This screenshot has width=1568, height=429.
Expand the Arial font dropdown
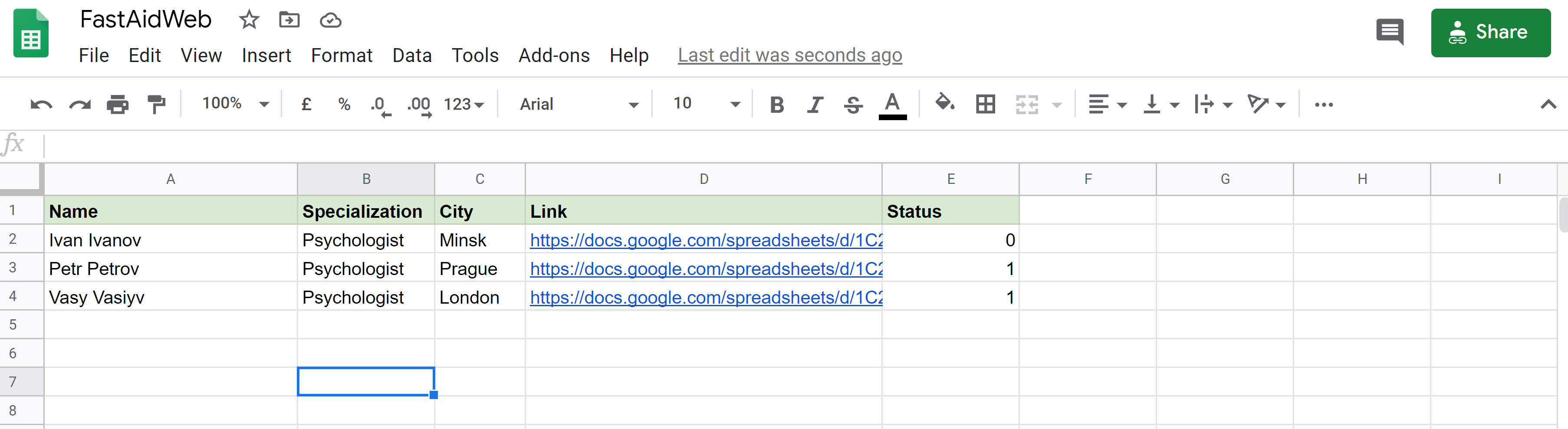tap(578, 104)
